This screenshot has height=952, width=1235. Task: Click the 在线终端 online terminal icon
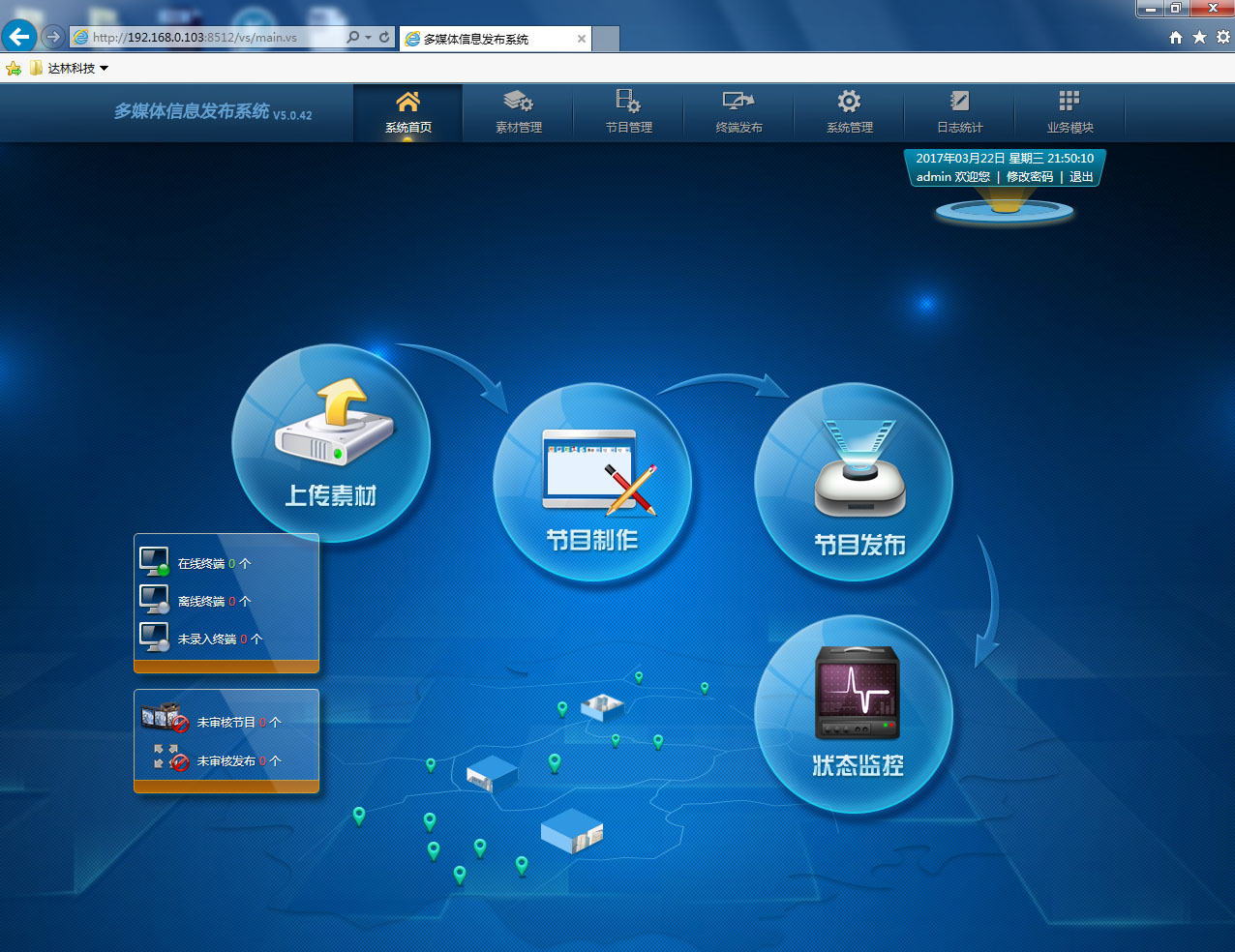click(x=154, y=562)
